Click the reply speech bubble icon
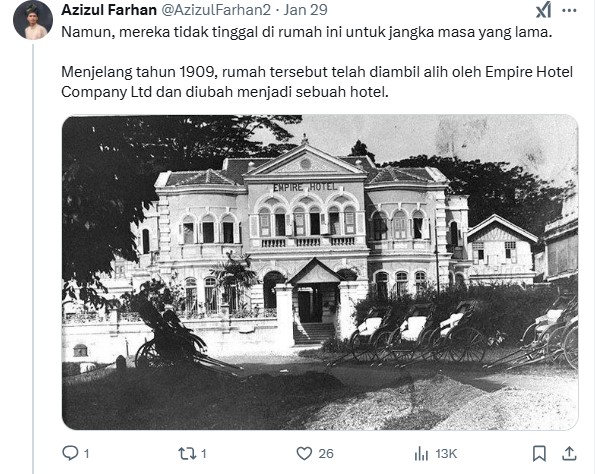The image size is (595, 474). [x=70, y=453]
